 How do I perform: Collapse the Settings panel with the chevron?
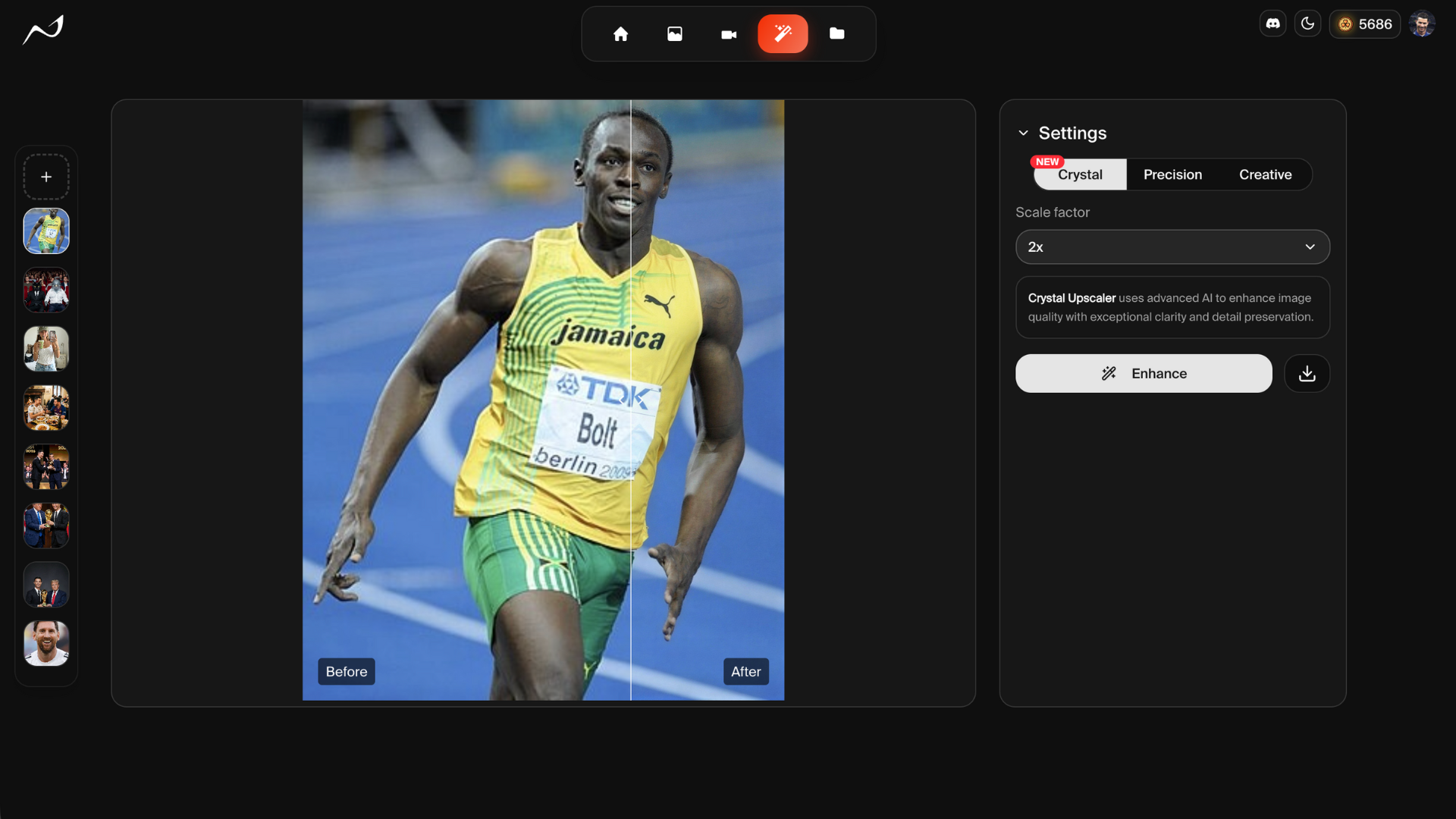[x=1024, y=132]
